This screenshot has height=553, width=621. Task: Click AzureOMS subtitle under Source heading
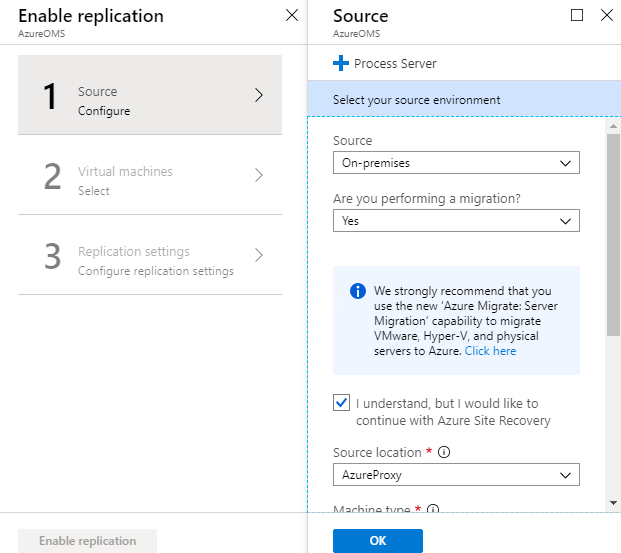[356, 34]
